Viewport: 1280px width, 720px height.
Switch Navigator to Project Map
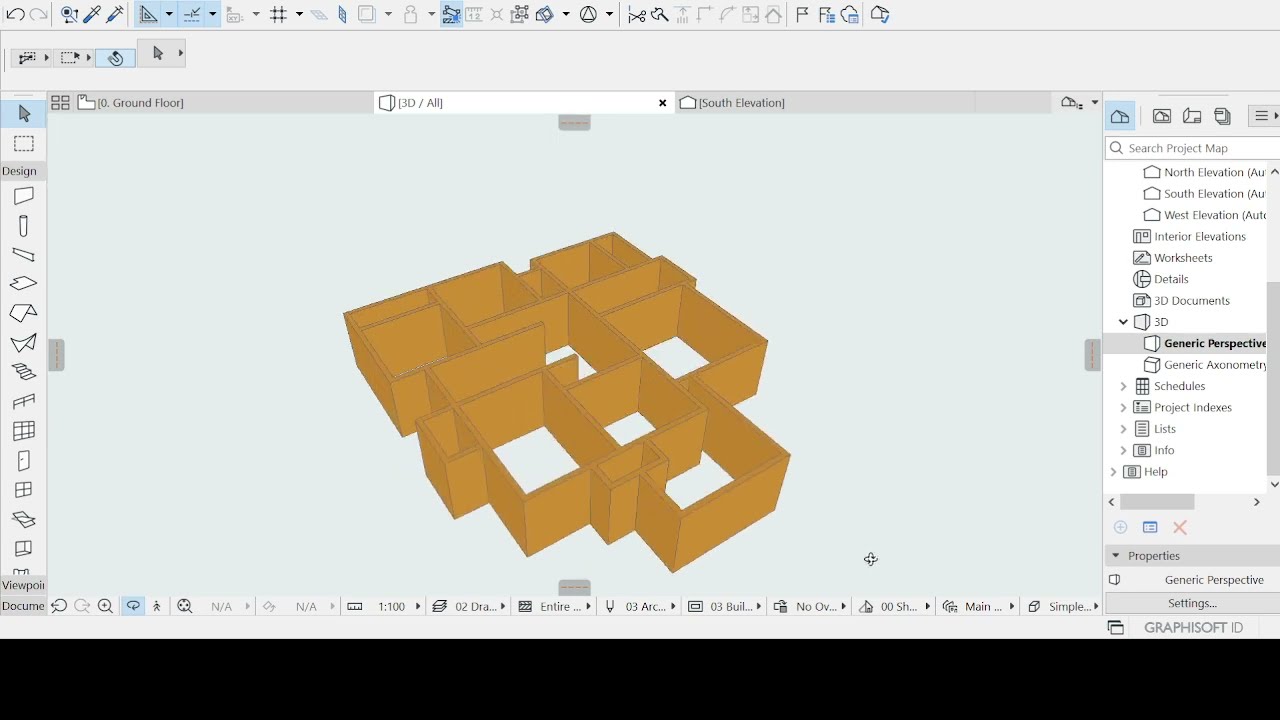coord(1120,116)
